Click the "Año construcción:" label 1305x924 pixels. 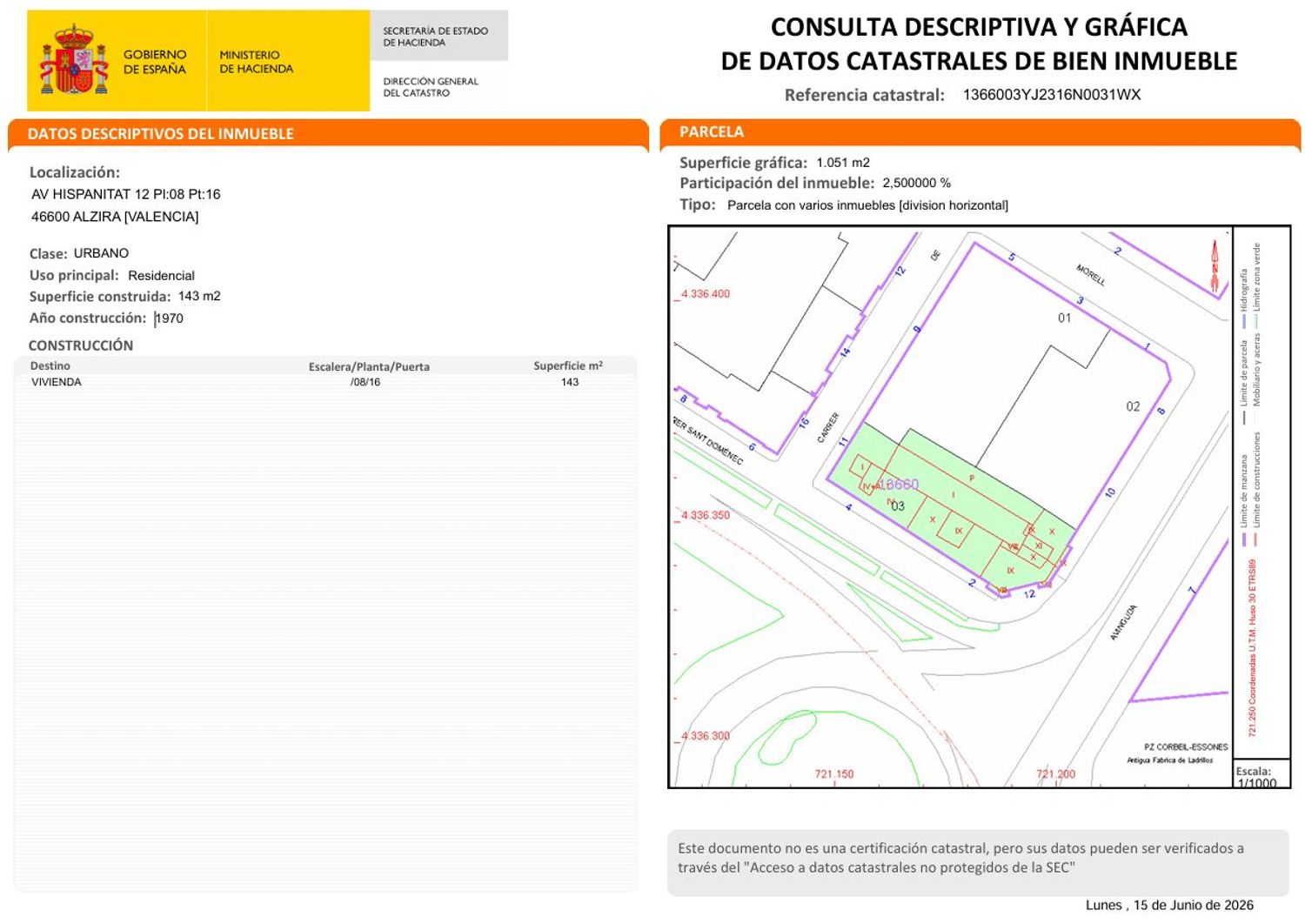coord(88,318)
